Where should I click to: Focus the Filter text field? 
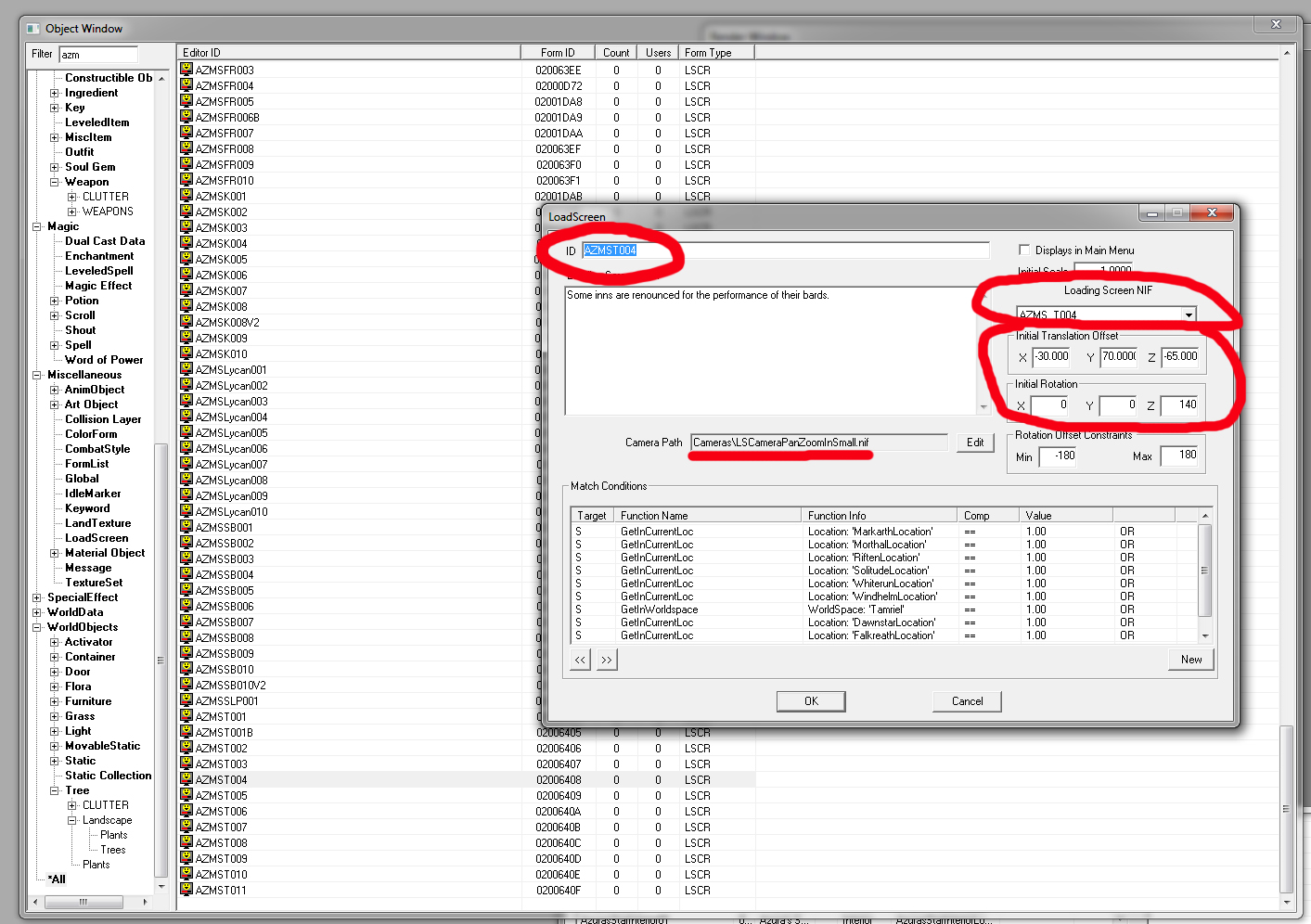coord(98,55)
